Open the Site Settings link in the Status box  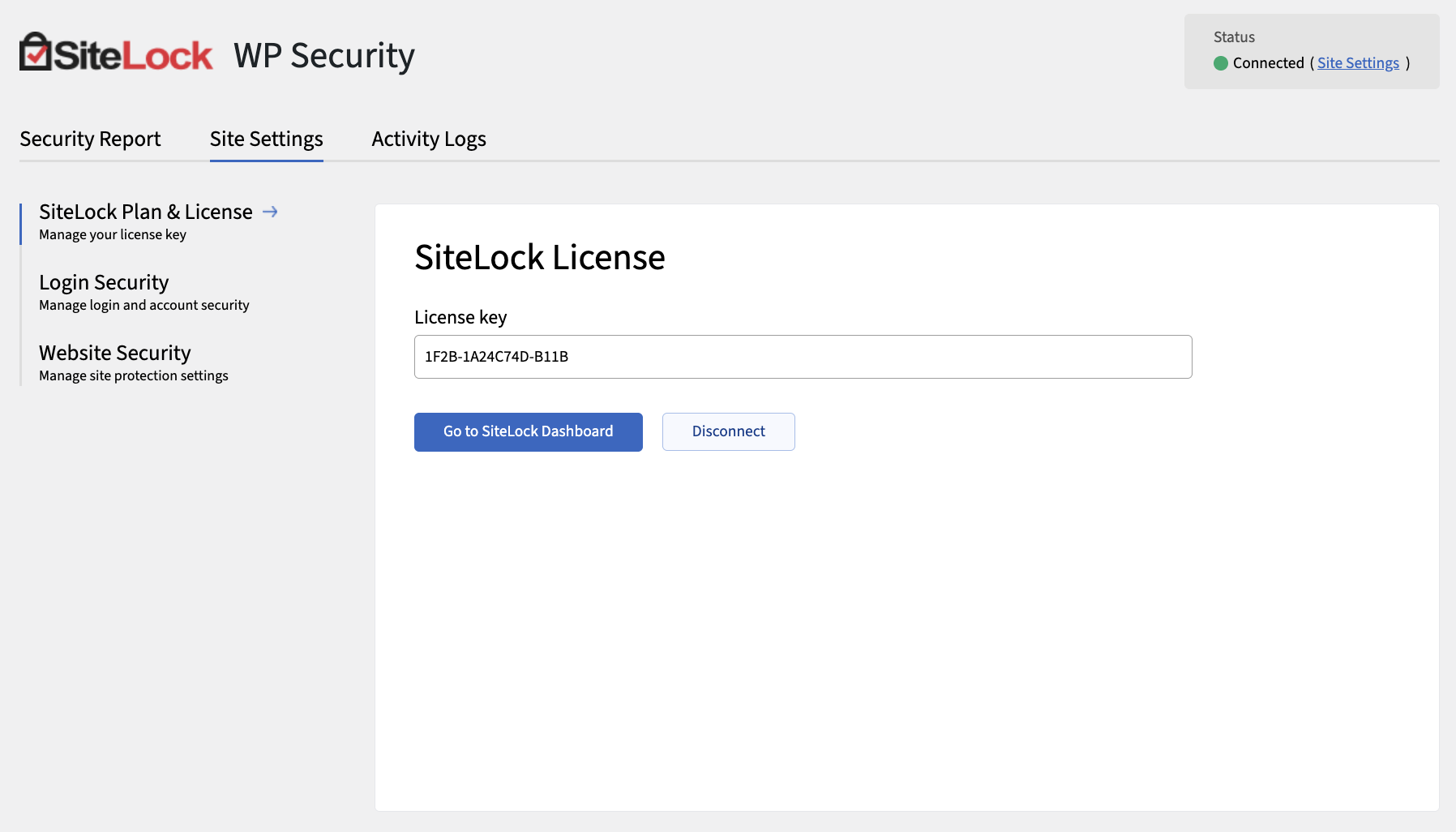1358,62
